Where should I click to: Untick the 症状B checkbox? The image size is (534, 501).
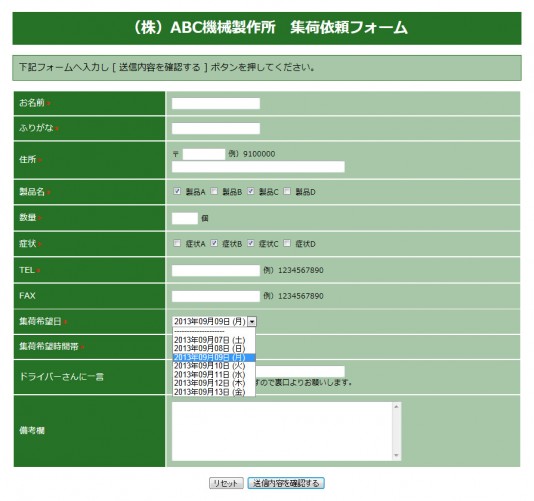click(214, 243)
